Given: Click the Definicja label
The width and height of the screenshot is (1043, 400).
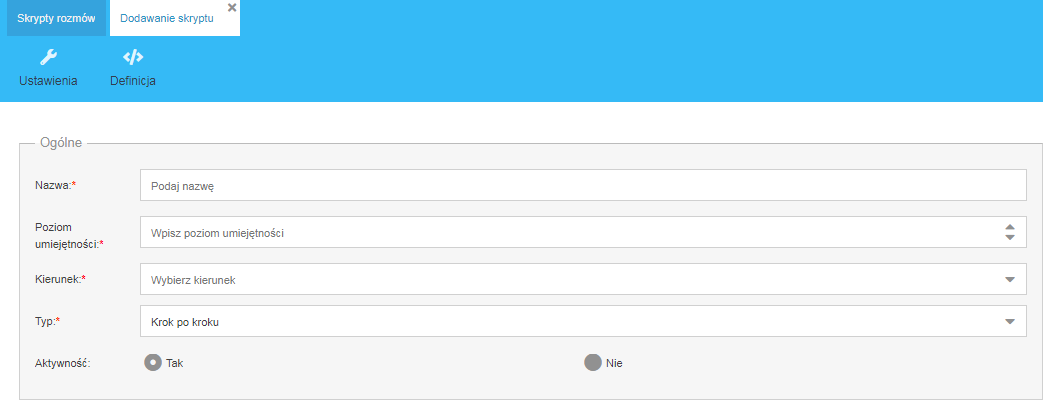Looking at the screenshot, I should [133, 81].
